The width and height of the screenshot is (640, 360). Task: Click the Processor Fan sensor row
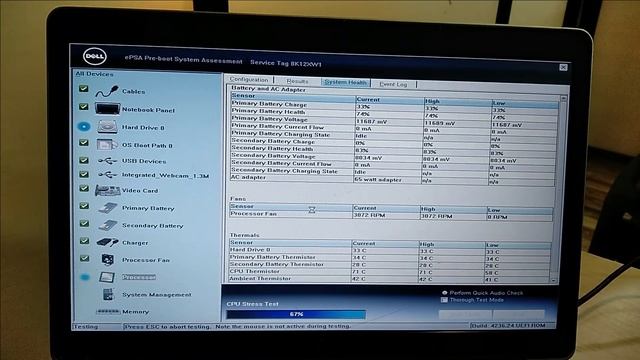[391, 215]
